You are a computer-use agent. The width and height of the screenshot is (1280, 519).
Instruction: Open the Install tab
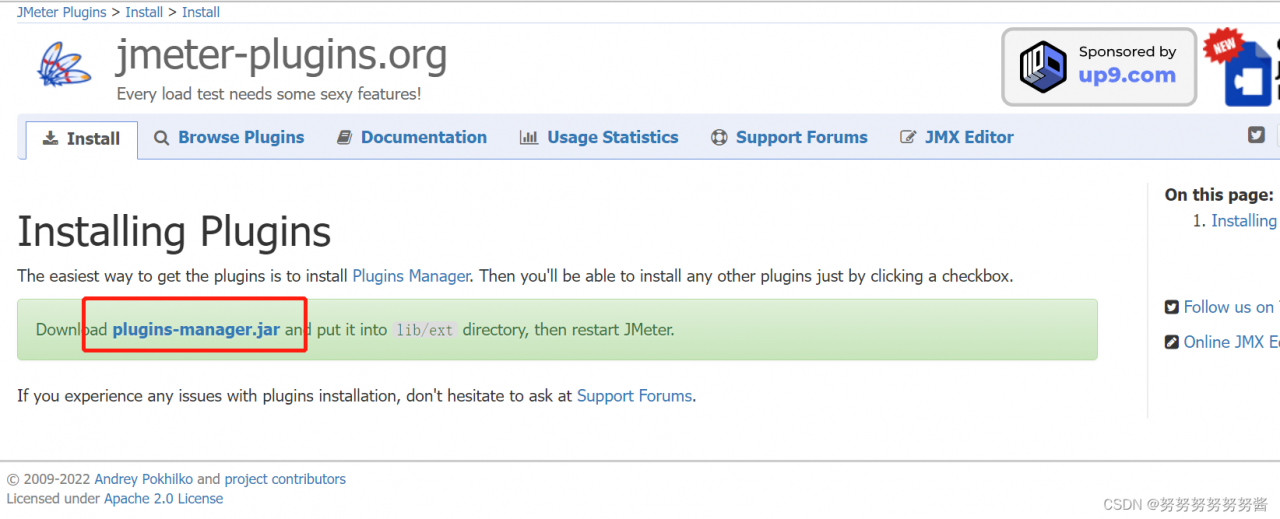point(81,139)
